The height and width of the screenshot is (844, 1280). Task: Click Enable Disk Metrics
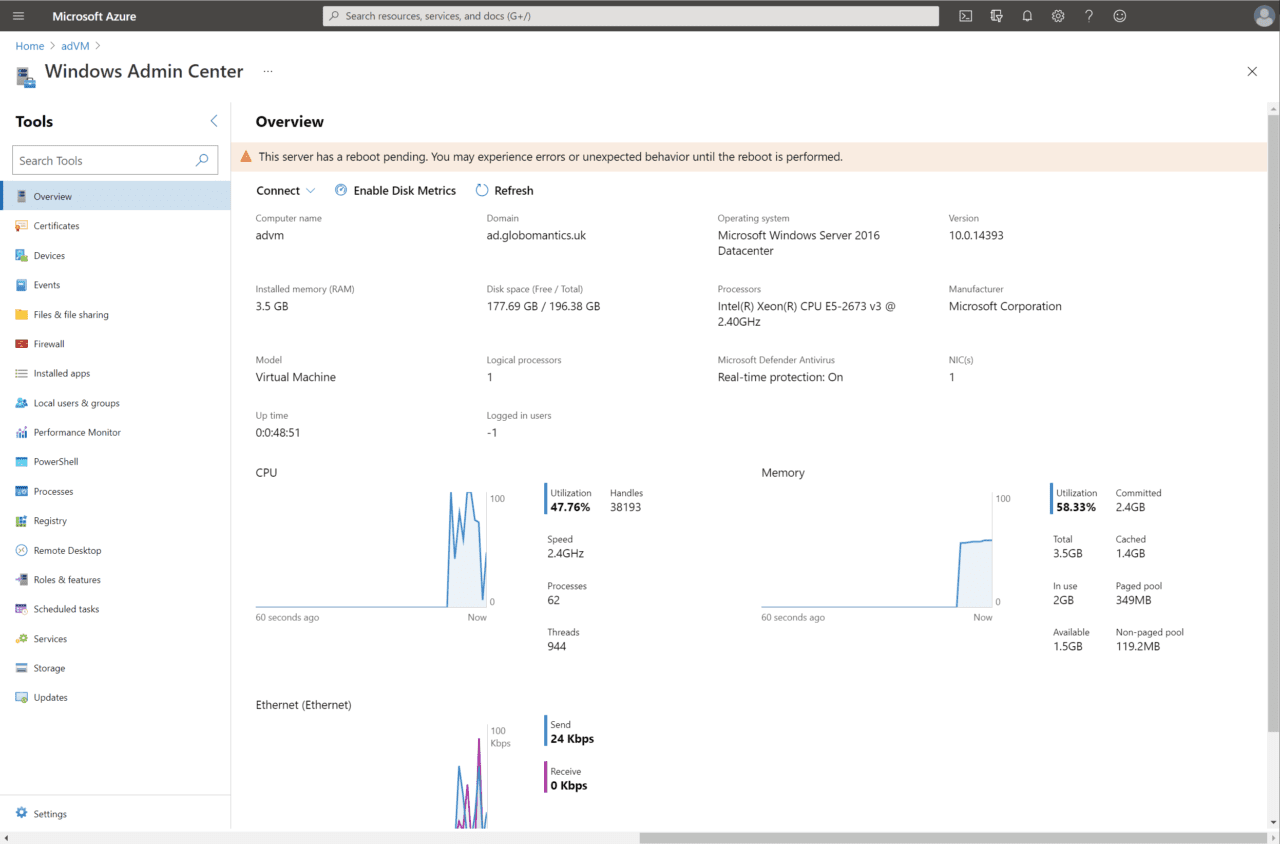[x=395, y=191]
